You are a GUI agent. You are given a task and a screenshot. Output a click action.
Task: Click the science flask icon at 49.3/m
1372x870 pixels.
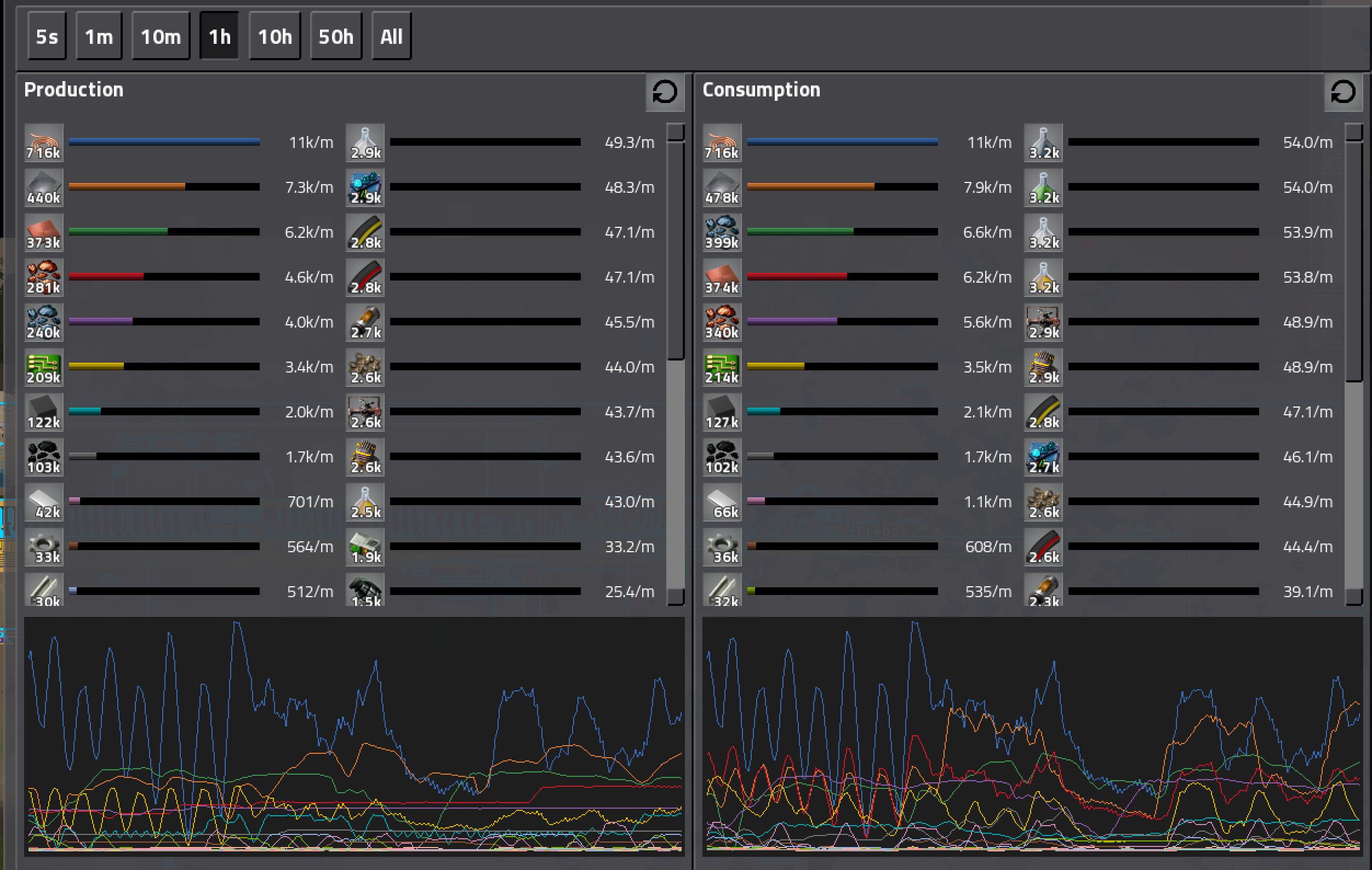[x=365, y=142]
